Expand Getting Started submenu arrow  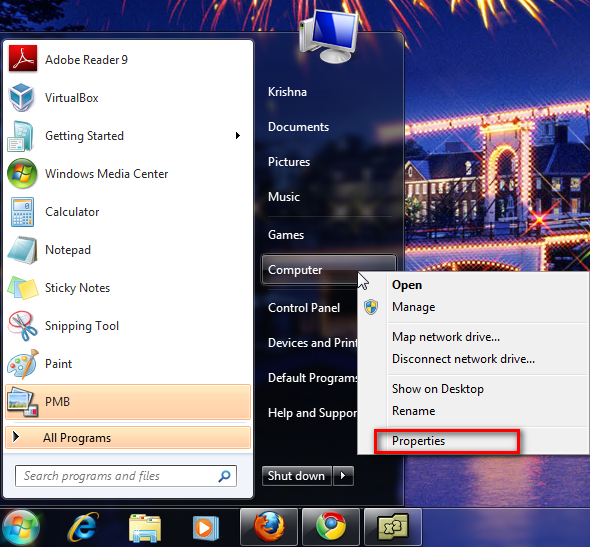point(237,135)
